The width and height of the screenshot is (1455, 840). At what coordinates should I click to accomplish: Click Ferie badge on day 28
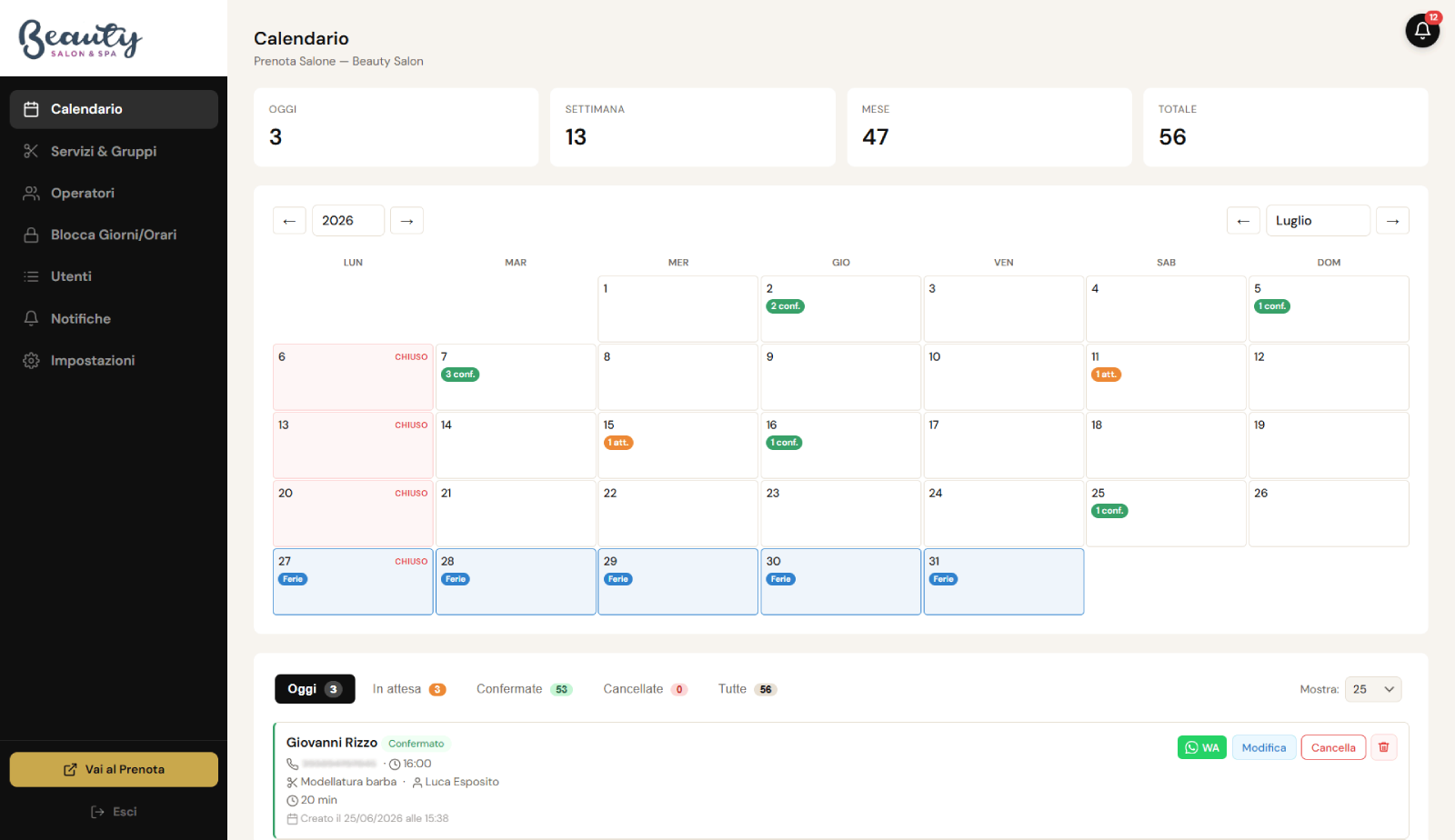point(456,579)
